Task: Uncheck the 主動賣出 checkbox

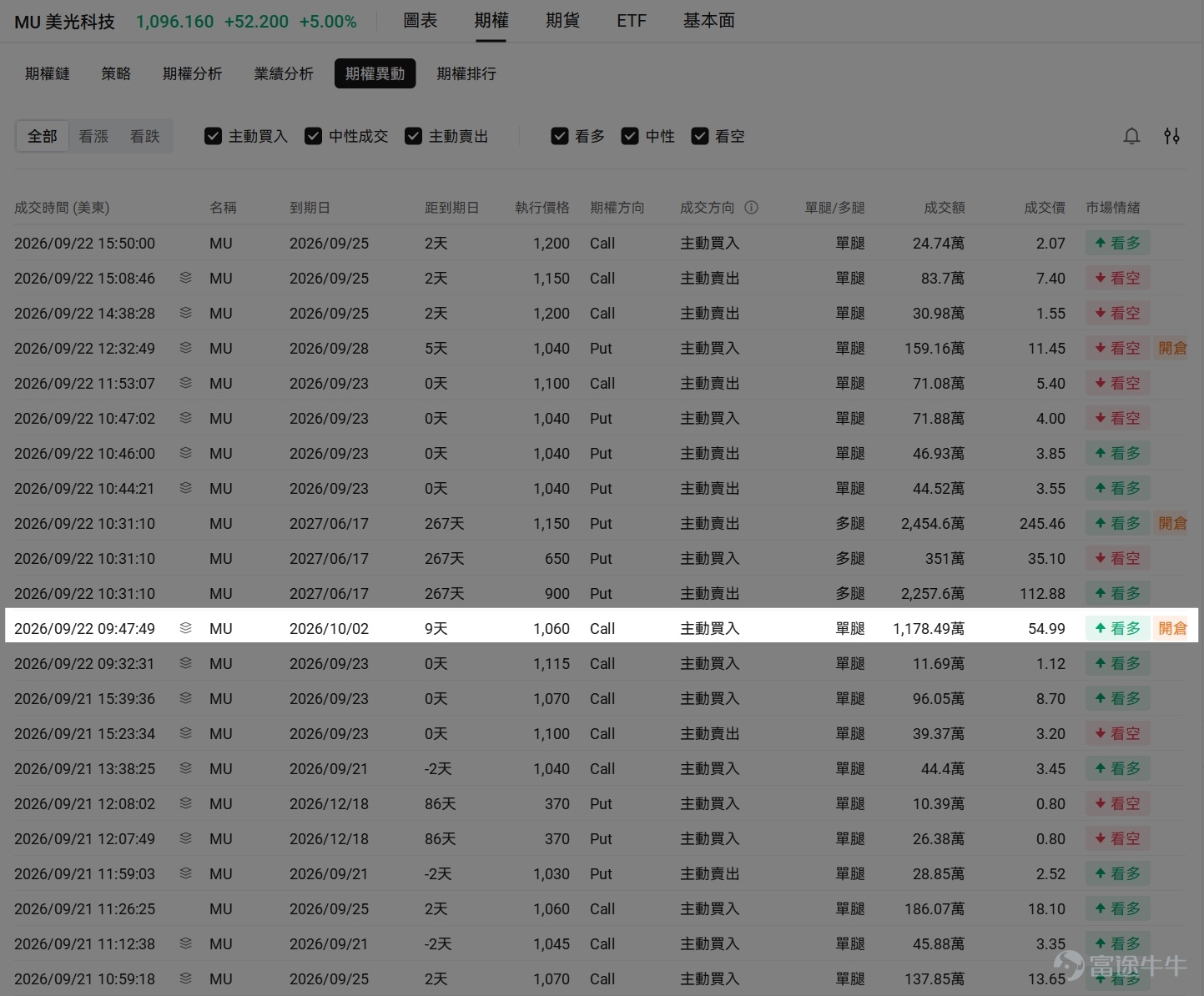Action: (x=413, y=136)
